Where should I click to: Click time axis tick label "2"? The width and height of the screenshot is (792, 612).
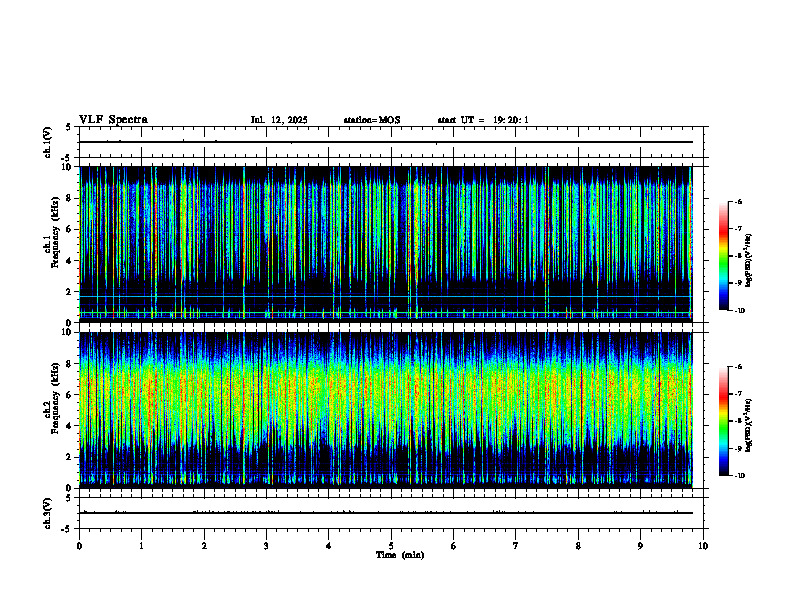pos(204,546)
